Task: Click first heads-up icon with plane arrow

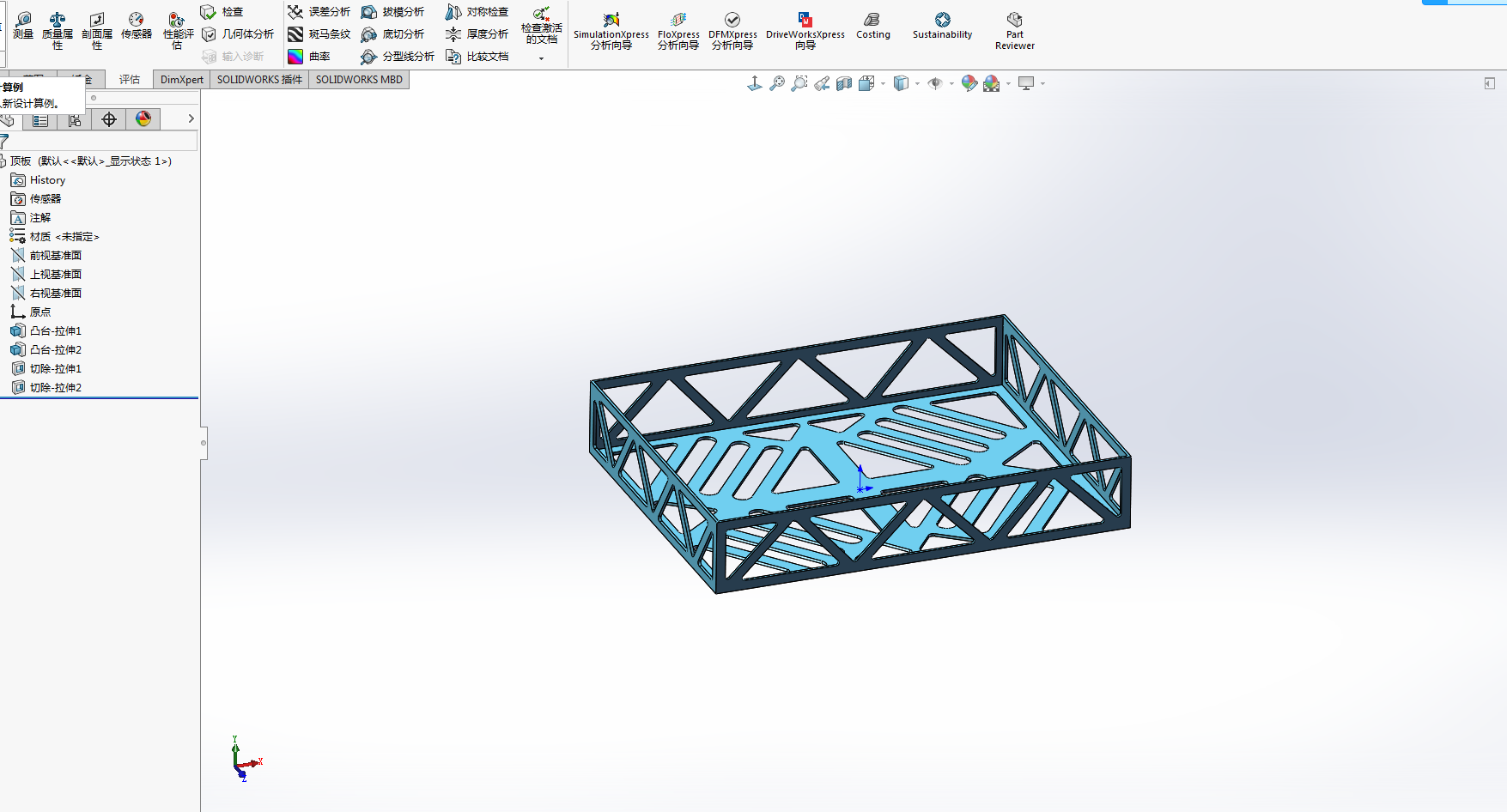Action: point(755,83)
